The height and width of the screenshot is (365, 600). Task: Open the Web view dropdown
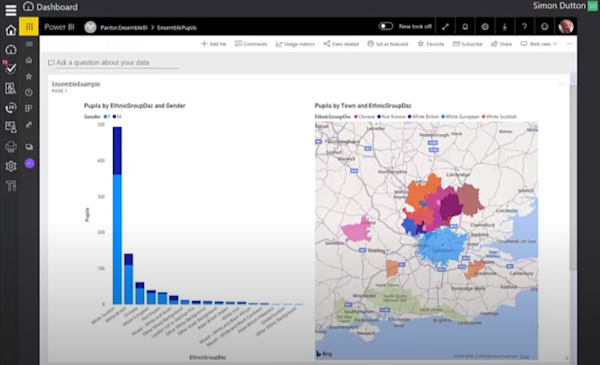click(x=538, y=44)
